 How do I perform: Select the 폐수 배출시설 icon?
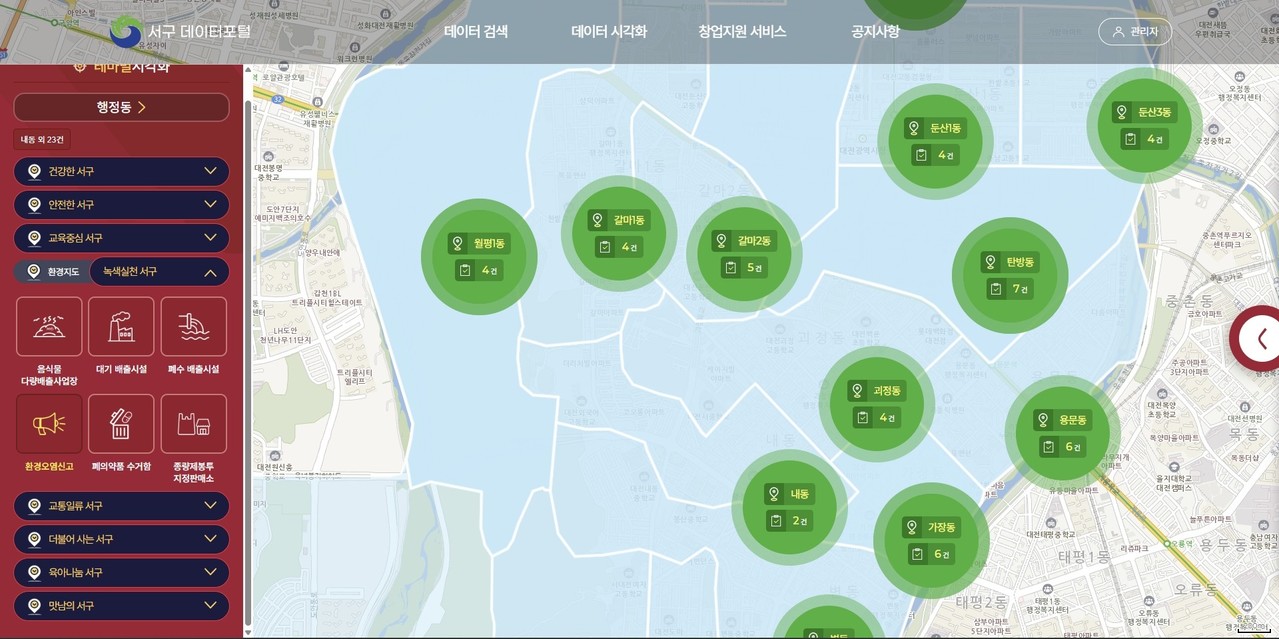click(193, 327)
